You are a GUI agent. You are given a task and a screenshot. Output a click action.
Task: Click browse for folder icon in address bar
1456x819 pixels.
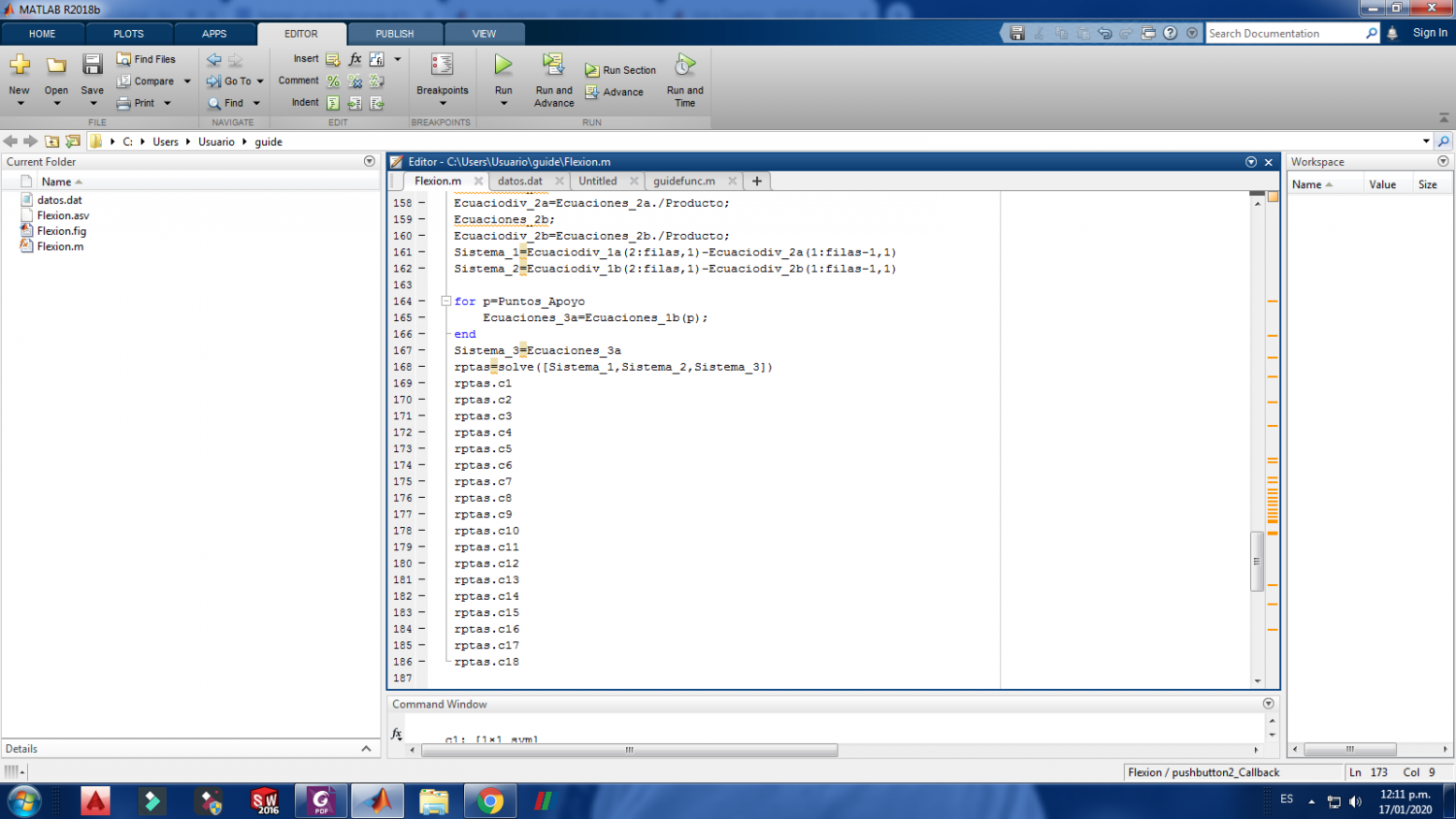(73, 142)
